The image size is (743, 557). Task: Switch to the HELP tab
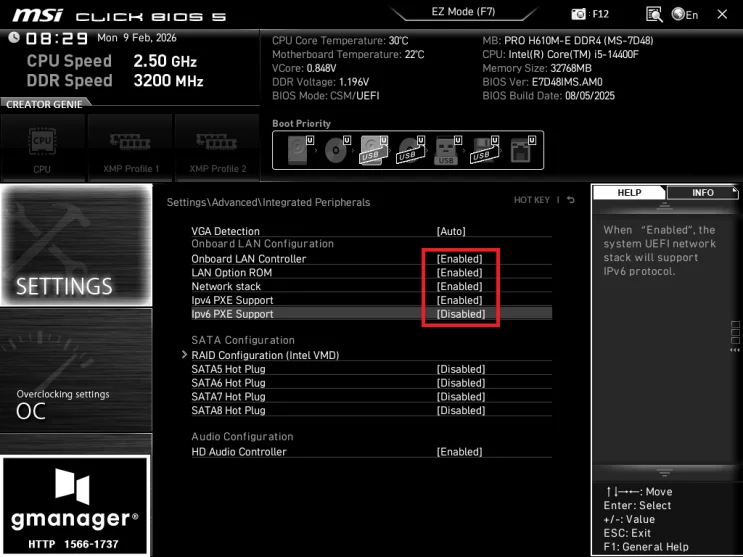(629, 192)
